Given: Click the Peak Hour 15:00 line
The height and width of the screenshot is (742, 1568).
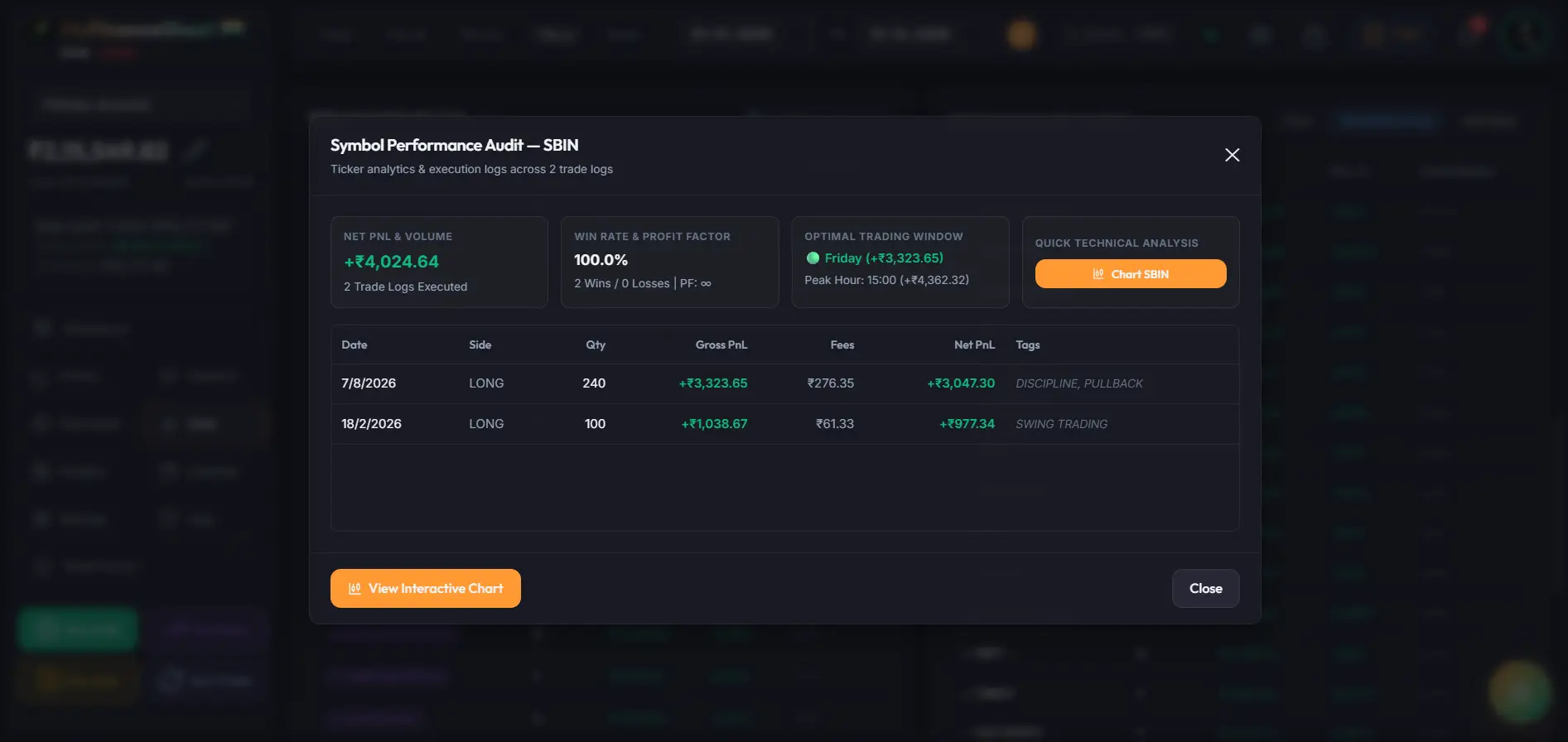Looking at the screenshot, I should pyautogui.click(x=886, y=280).
